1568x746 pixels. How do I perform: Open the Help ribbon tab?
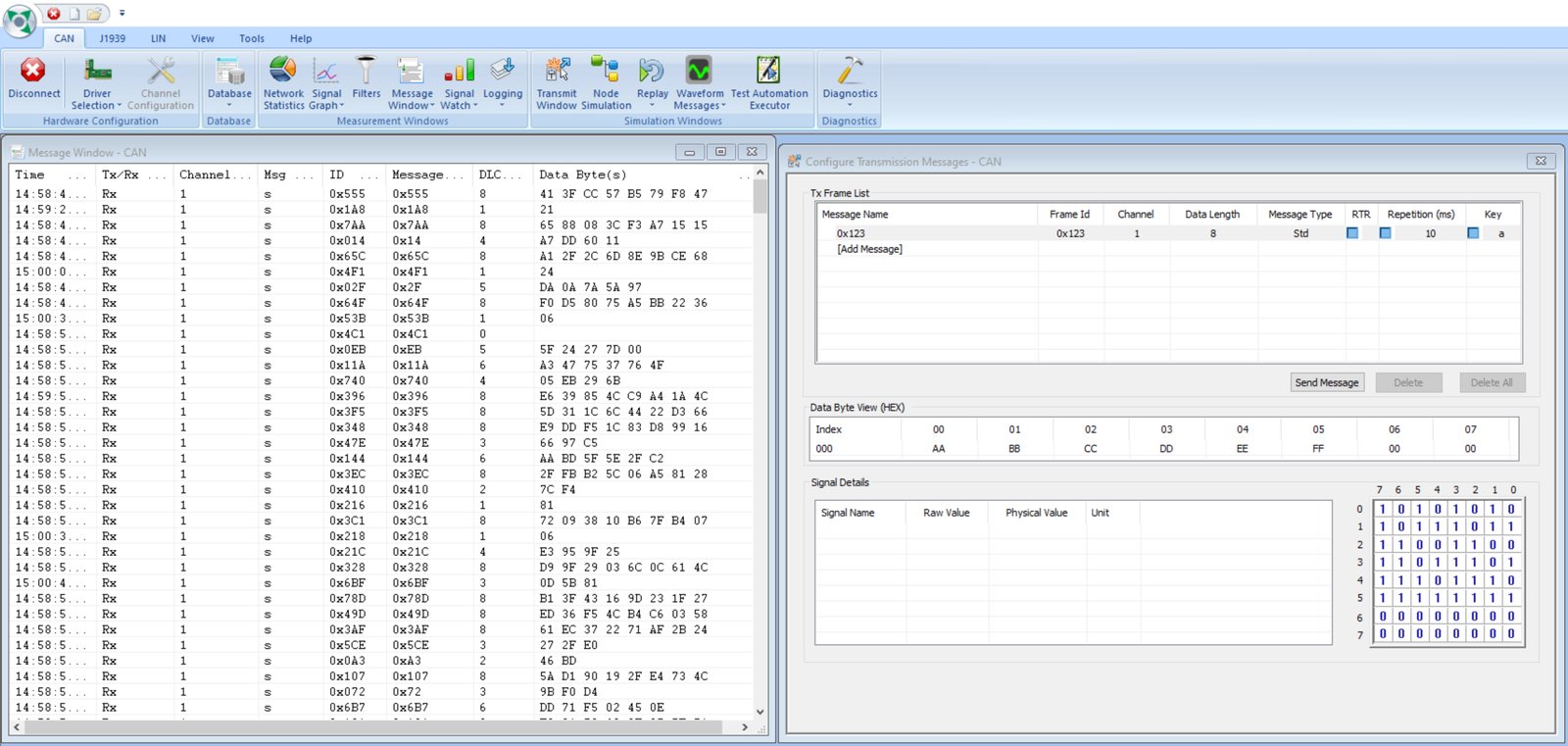301,38
